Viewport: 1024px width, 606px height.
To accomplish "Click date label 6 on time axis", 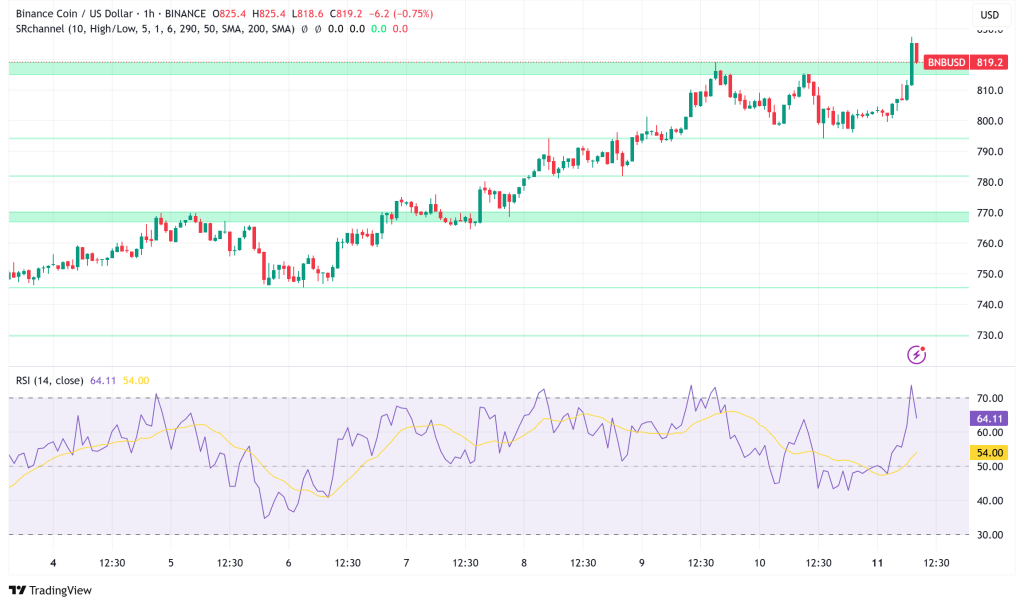I will (289, 563).
